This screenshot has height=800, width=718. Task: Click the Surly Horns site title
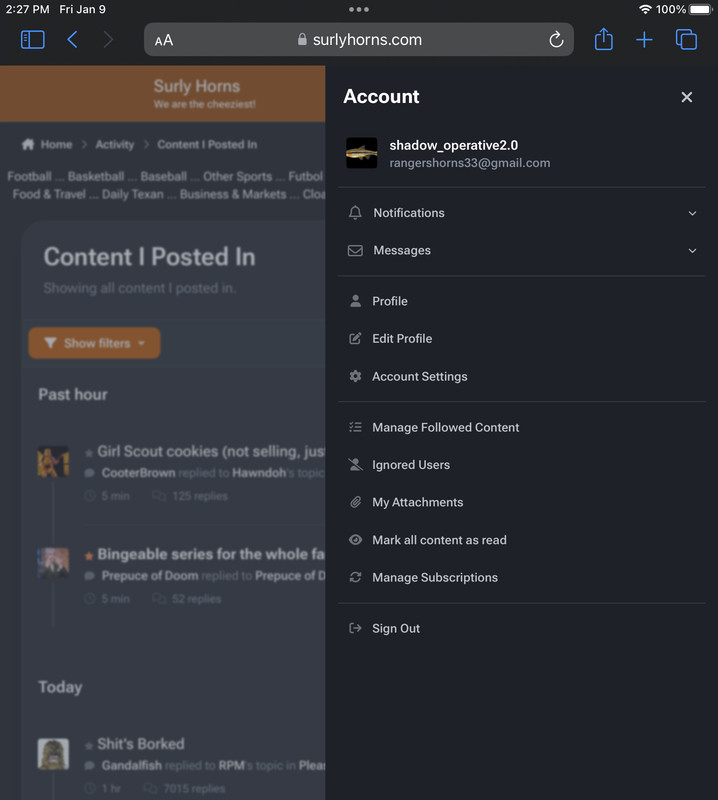point(196,86)
